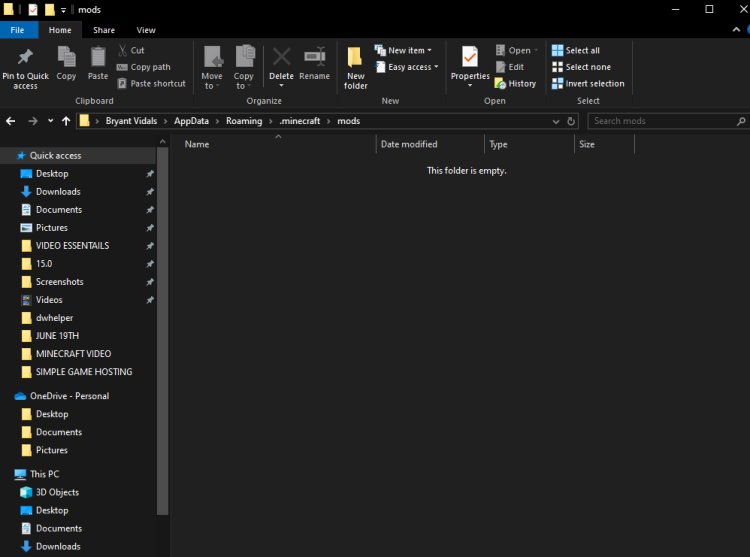This screenshot has width=750, height=557.
Task: Open the MINECRAFT VIDEO folder
Action: (73, 354)
